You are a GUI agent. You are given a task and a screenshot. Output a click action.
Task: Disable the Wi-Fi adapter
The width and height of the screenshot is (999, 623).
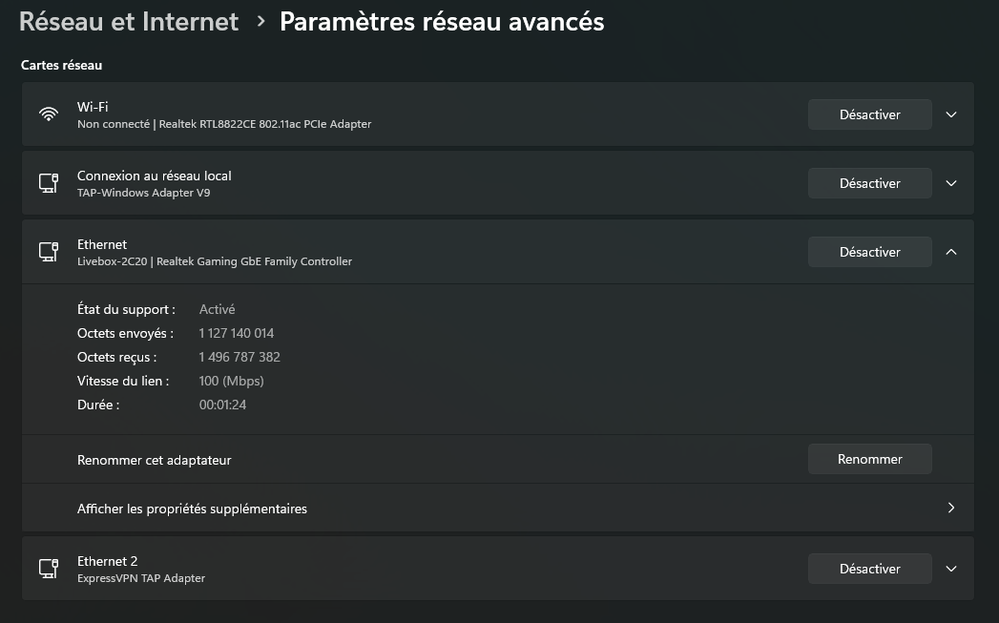click(x=869, y=114)
